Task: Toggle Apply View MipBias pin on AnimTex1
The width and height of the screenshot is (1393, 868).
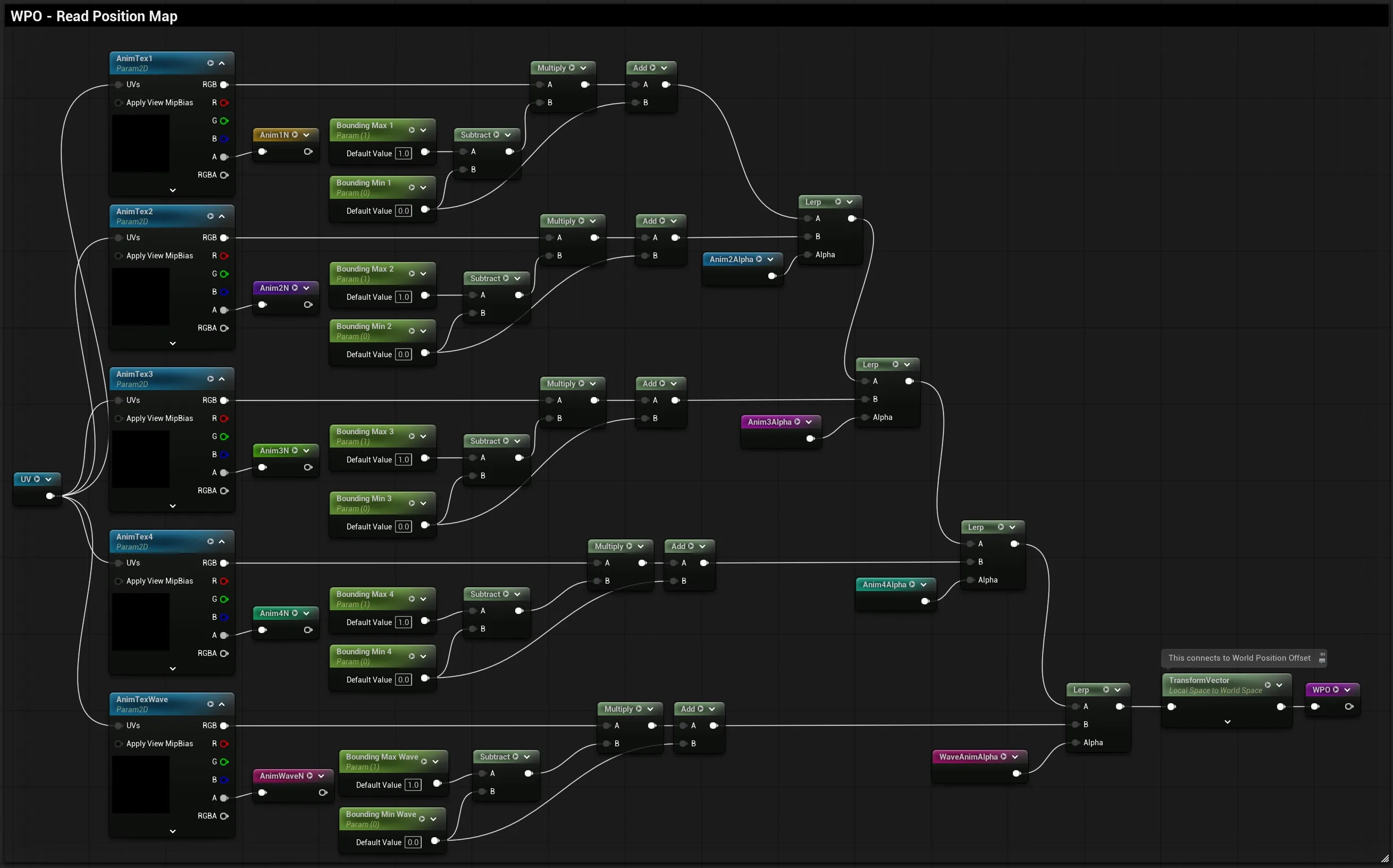Action: pyautogui.click(x=118, y=103)
